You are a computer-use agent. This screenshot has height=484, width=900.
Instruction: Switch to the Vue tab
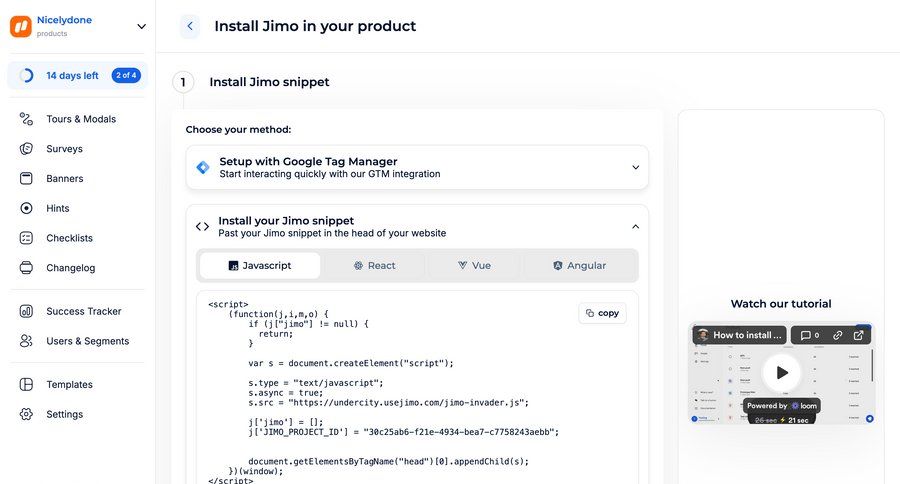474,265
